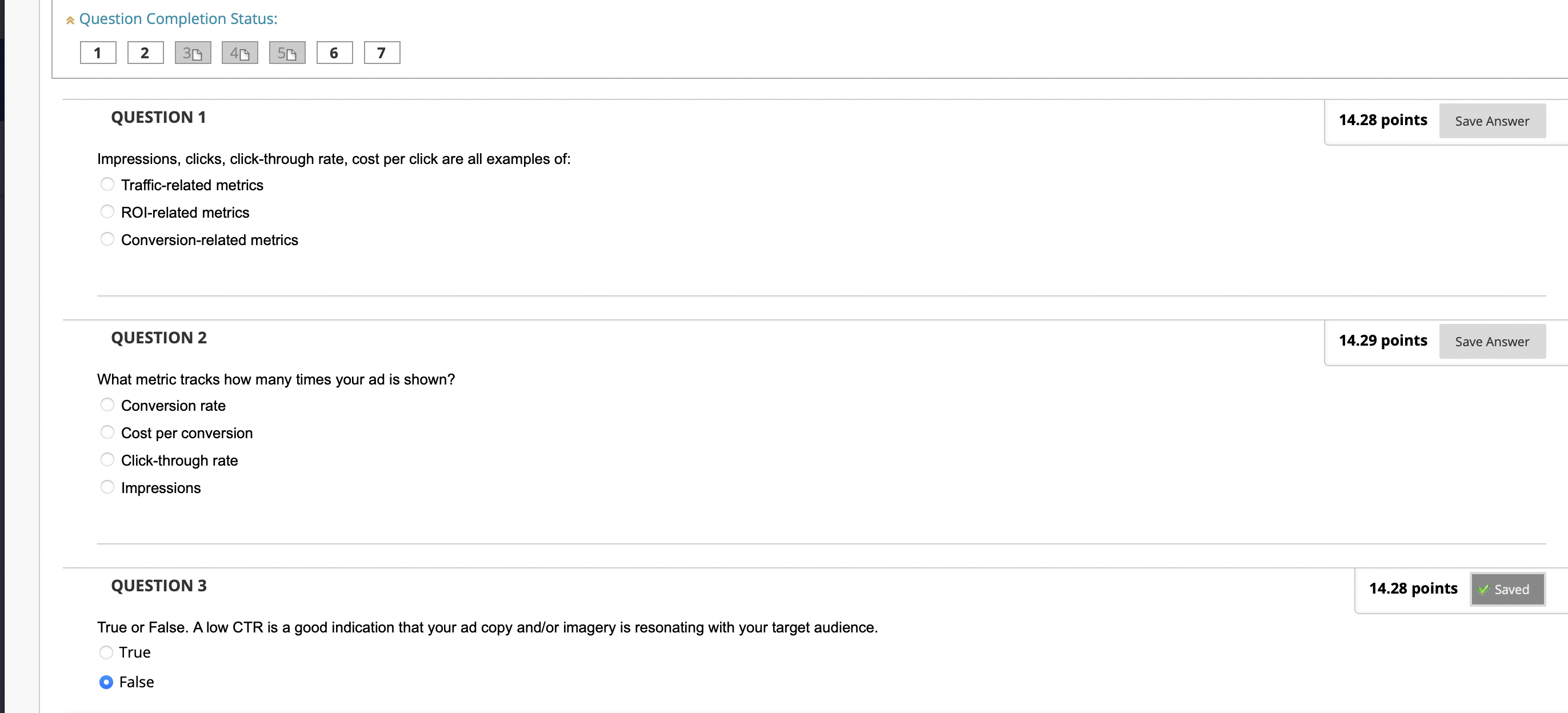This screenshot has width=1568, height=713.
Task: Select the ROI-related metrics option
Action: (107, 211)
